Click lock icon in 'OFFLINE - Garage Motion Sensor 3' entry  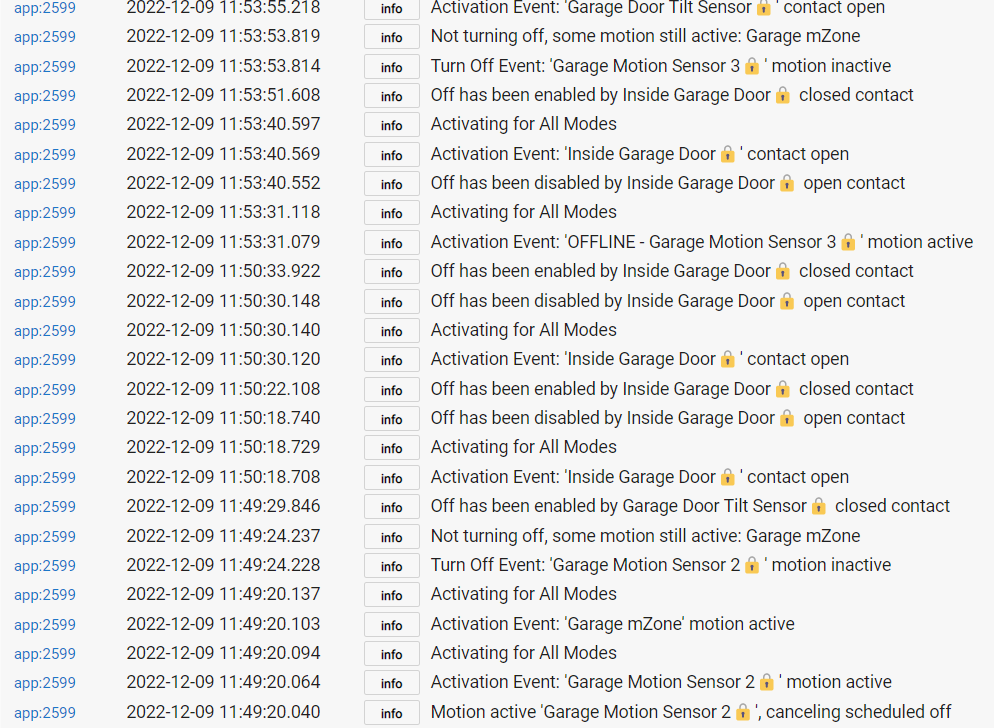(848, 242)
